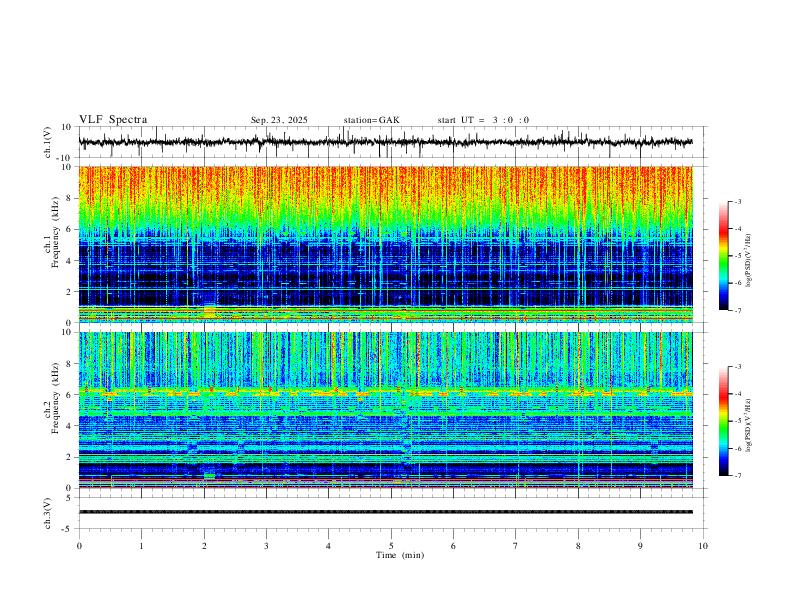Click the 'station=GAK' header text
Image resolution: width=792 pixels, height=612 pixels.
coord(371,120)
